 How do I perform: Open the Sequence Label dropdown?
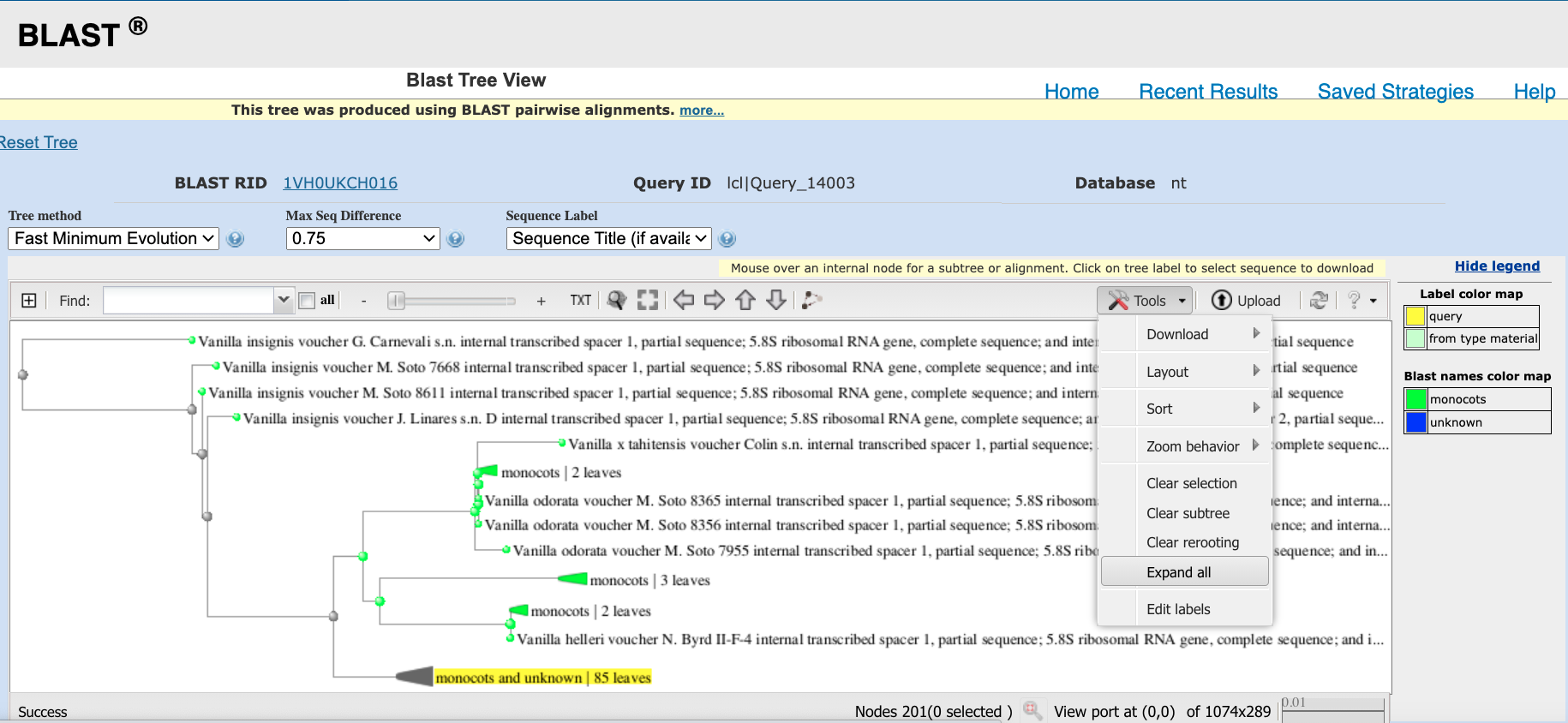coord(608,238)
